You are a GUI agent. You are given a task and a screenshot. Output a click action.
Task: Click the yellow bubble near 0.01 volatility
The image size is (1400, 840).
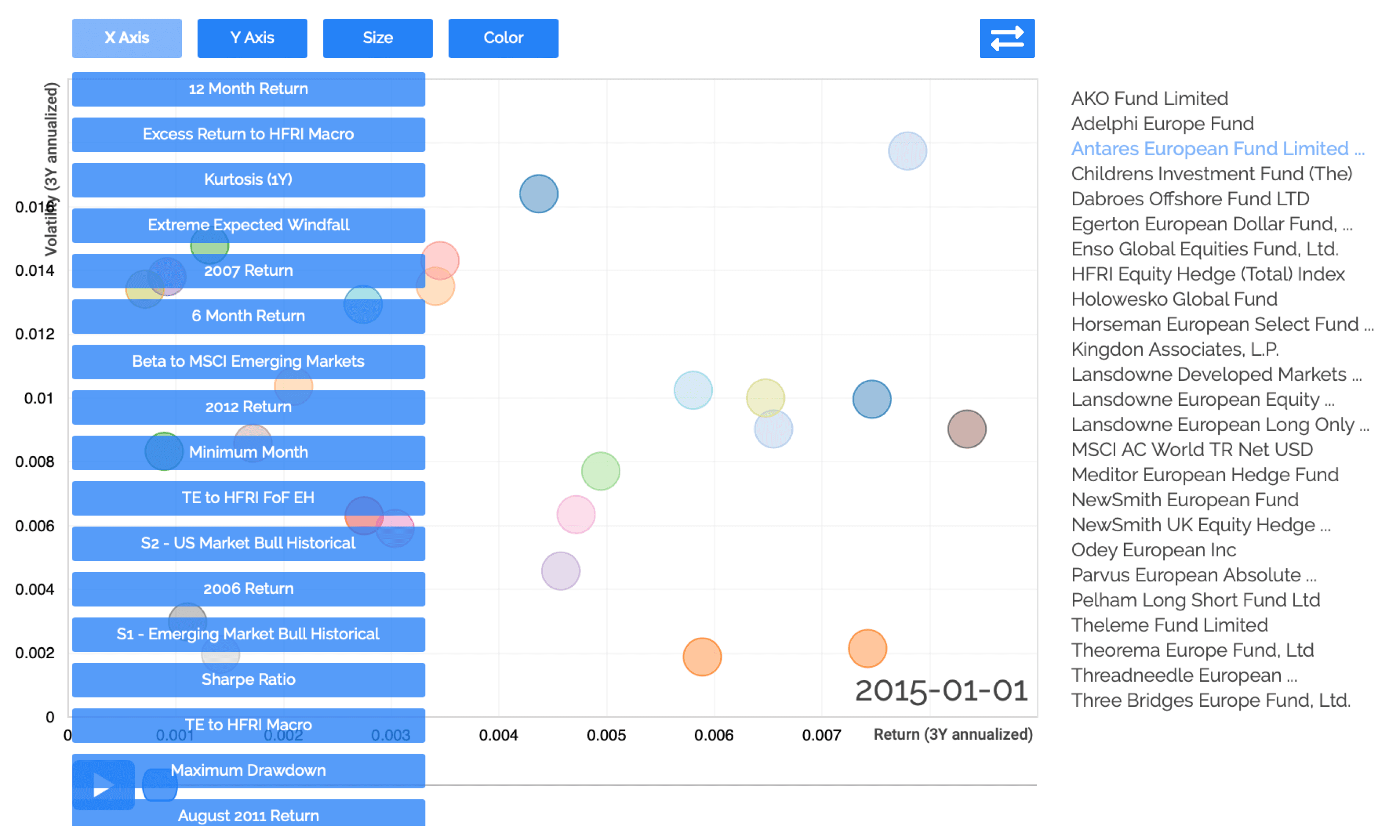765,398
